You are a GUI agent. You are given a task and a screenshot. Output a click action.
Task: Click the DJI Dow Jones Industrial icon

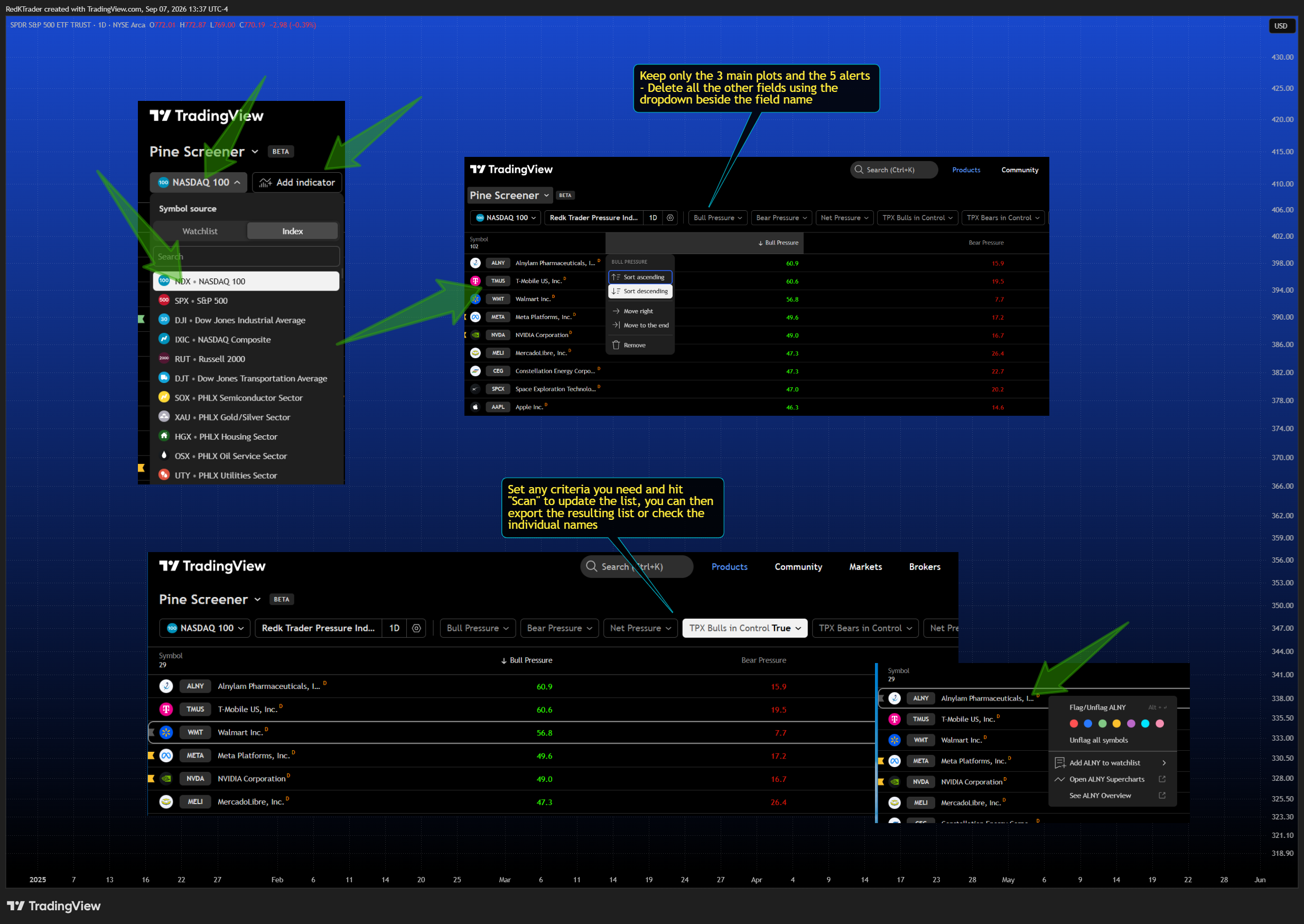pos(164,319)
